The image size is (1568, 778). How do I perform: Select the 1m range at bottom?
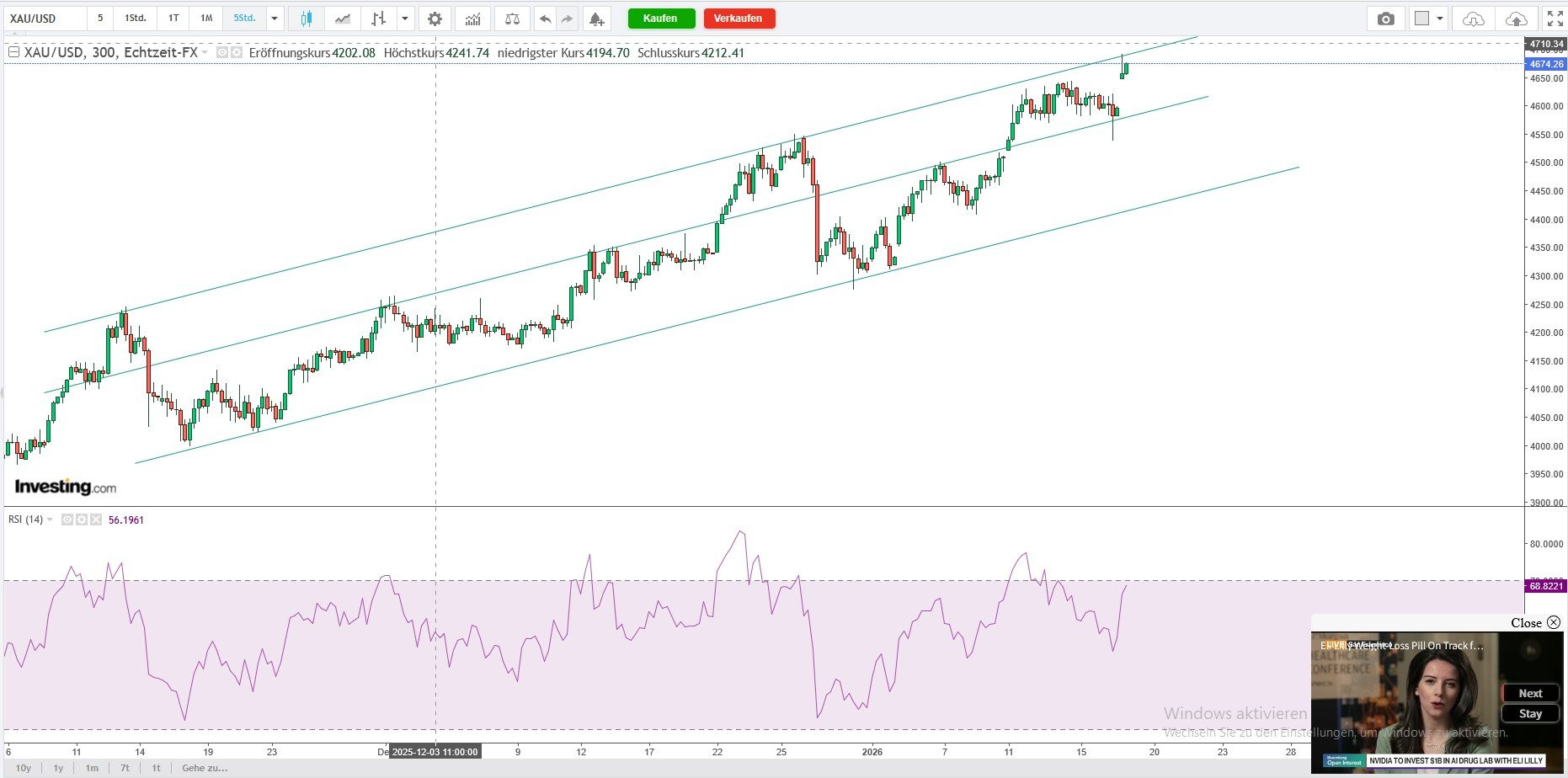tap(92, 768)
